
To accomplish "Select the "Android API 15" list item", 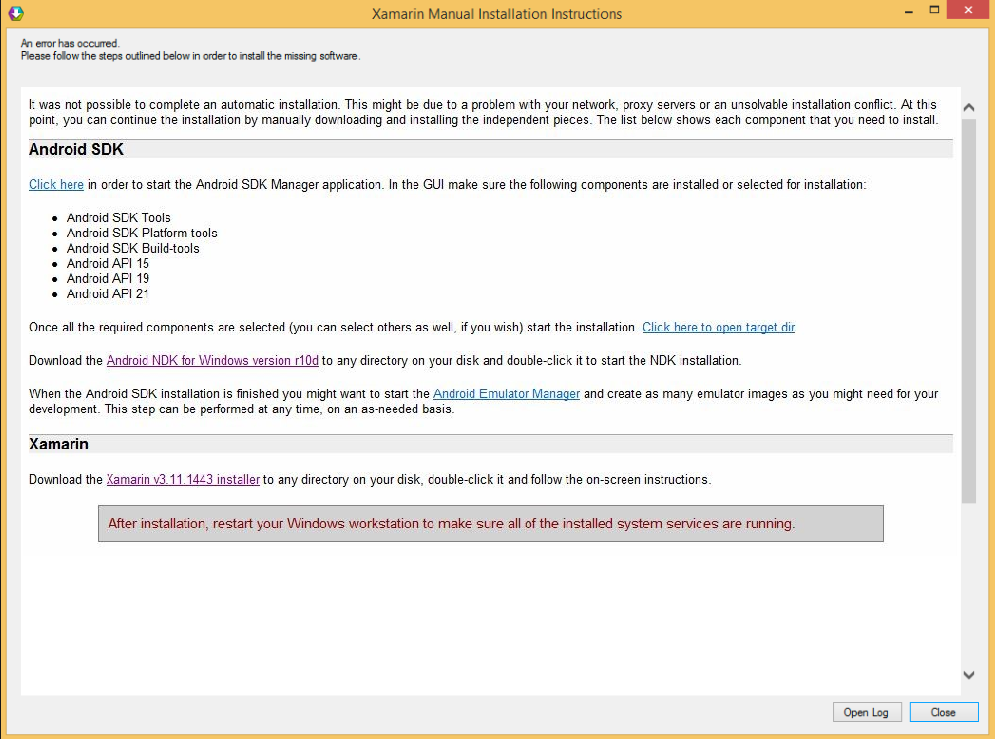I will pos(108,263).
